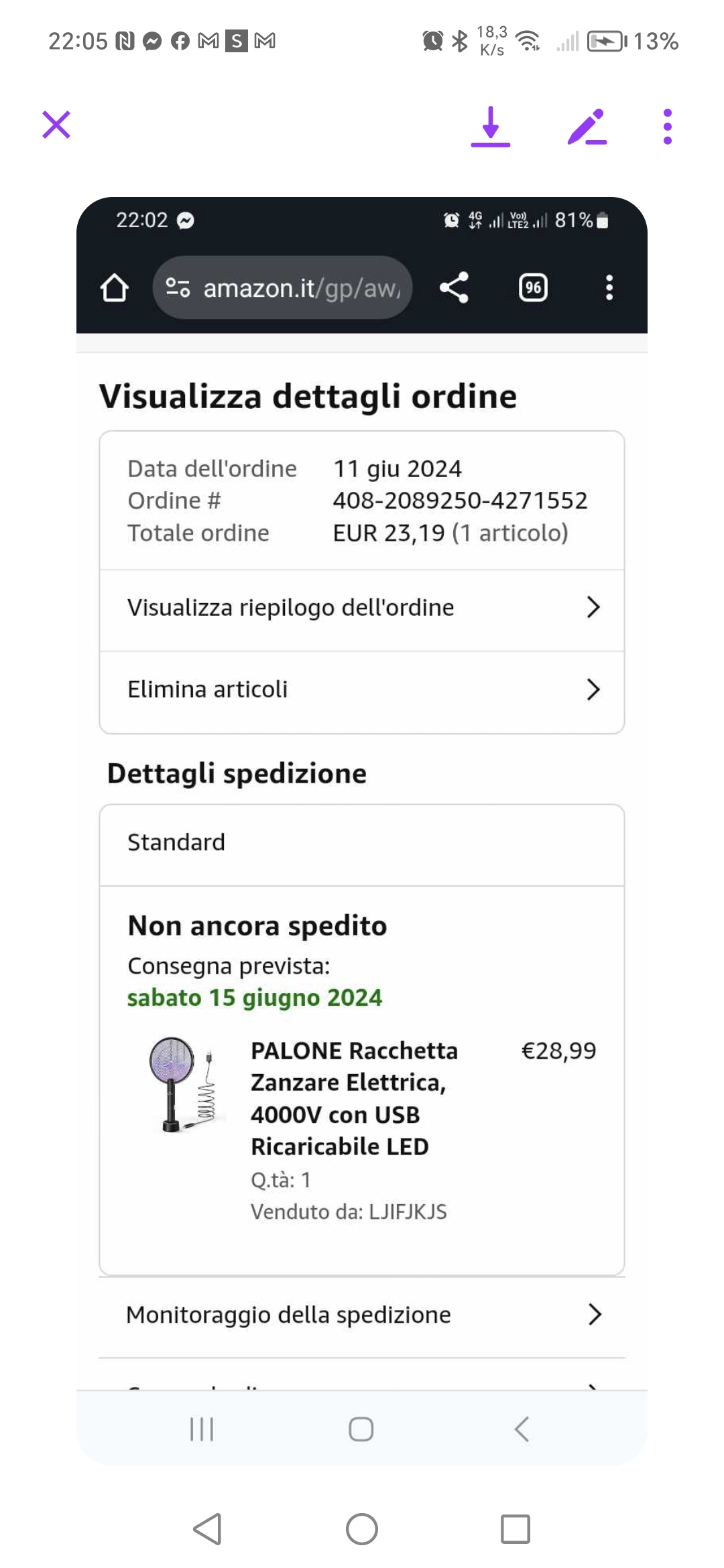Expand Monitoraggio della spedizione chevron
The width and height of the screenshot is (724, 1568).
point(594,1315)
